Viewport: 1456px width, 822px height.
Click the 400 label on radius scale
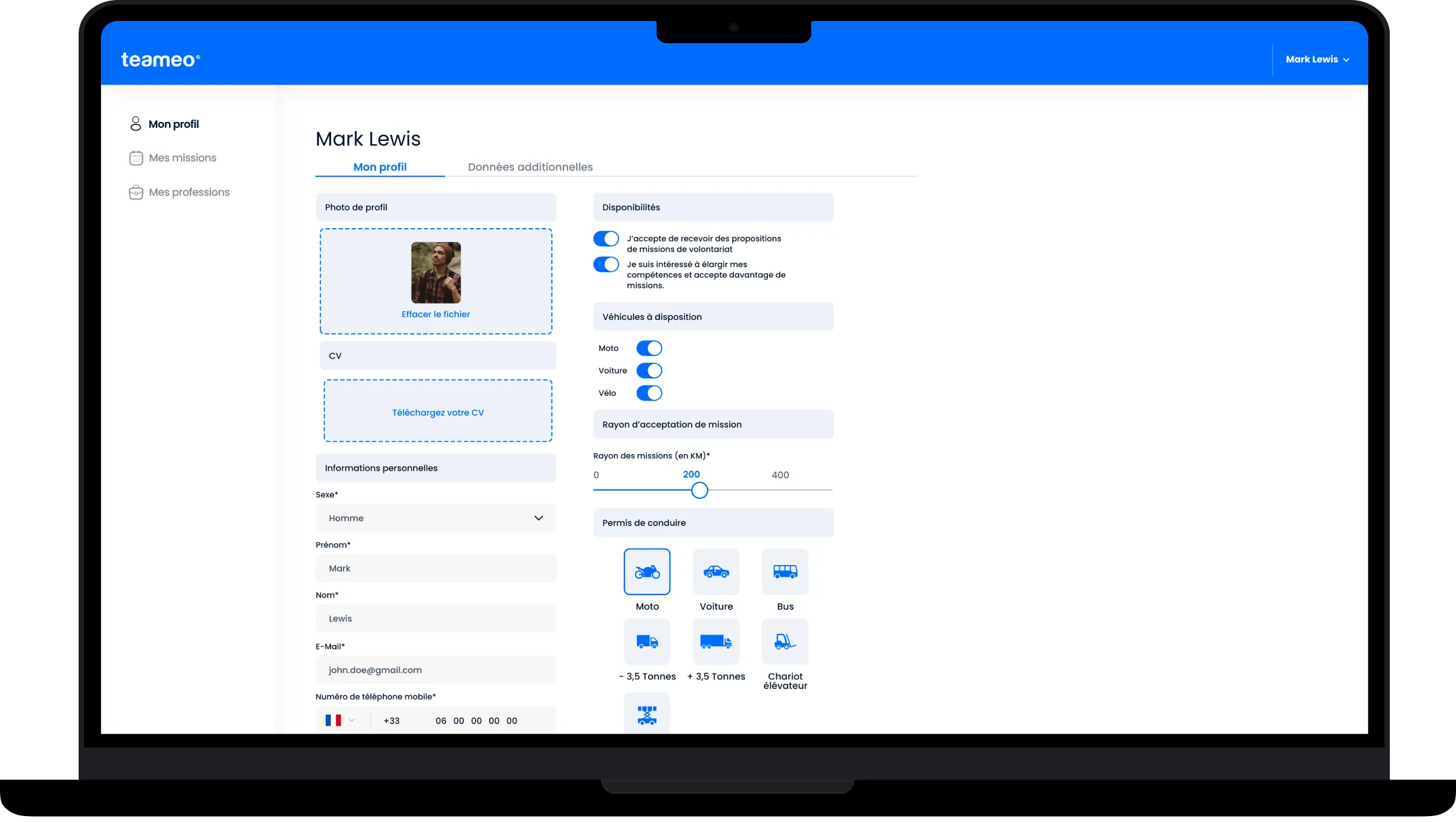coord(780,475)
